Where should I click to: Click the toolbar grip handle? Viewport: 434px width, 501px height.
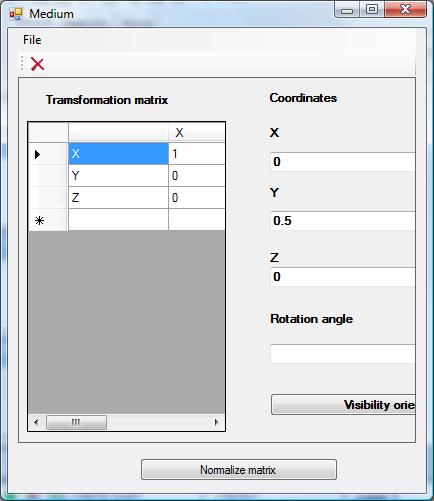pyautogui.click(x=22, y=64)
